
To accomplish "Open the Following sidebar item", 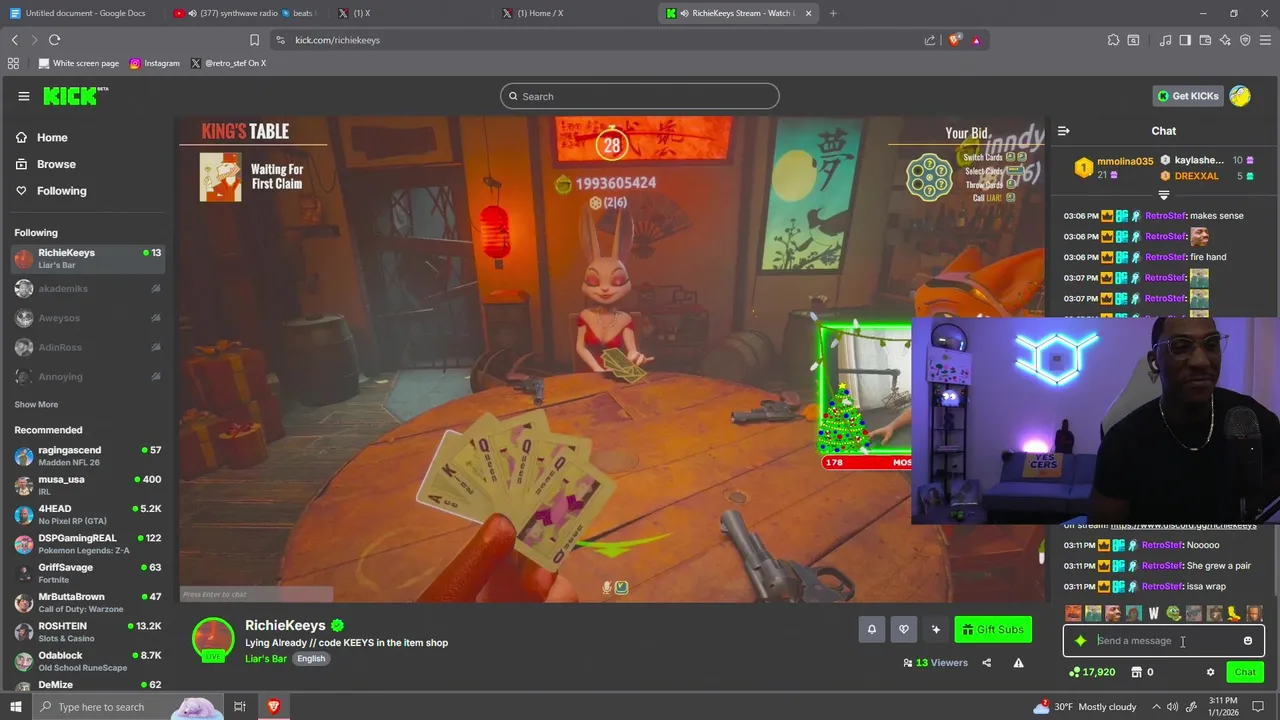I will pos(50,191).
